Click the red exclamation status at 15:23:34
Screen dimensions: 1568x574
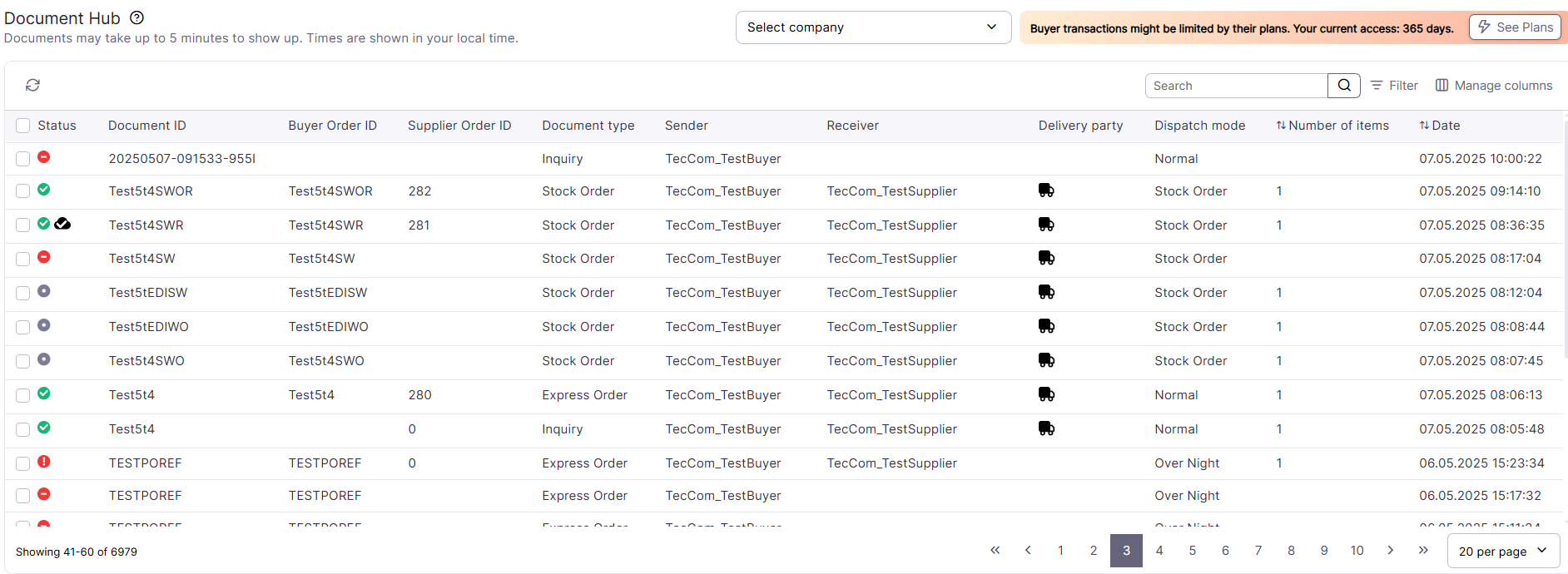click(44, 462)
